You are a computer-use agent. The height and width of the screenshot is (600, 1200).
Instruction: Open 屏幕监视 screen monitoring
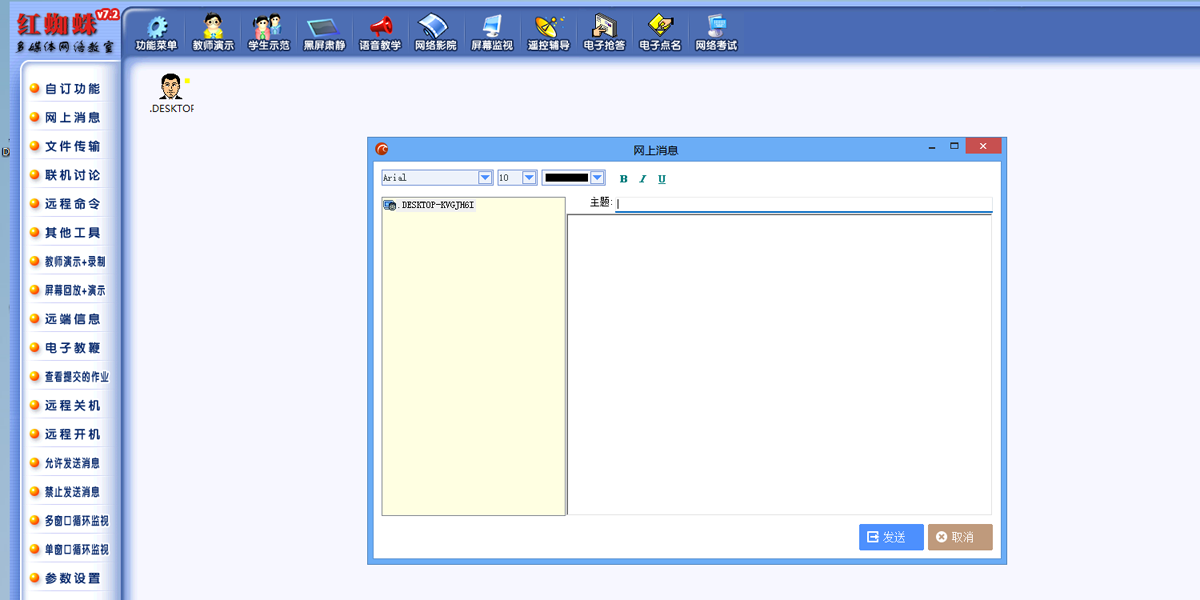point(491,29)
